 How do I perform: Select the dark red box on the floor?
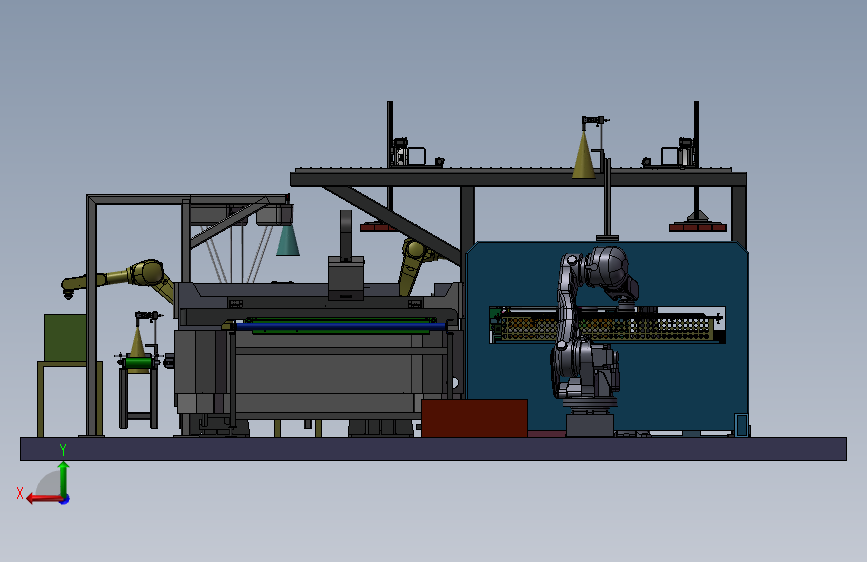point(474,418)
